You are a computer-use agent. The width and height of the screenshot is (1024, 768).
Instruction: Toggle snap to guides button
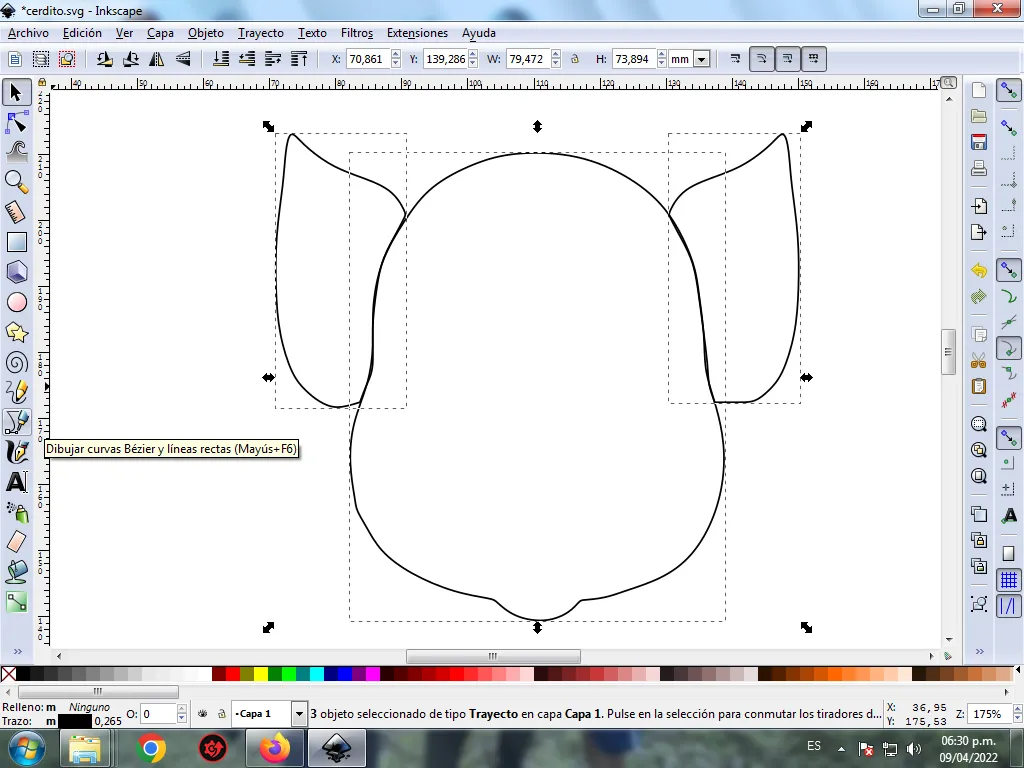[x=1009, y=606]
